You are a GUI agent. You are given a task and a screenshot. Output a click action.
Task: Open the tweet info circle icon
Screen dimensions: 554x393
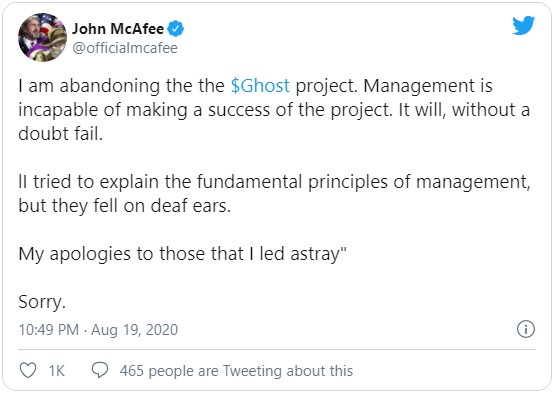tap(526, 329)
